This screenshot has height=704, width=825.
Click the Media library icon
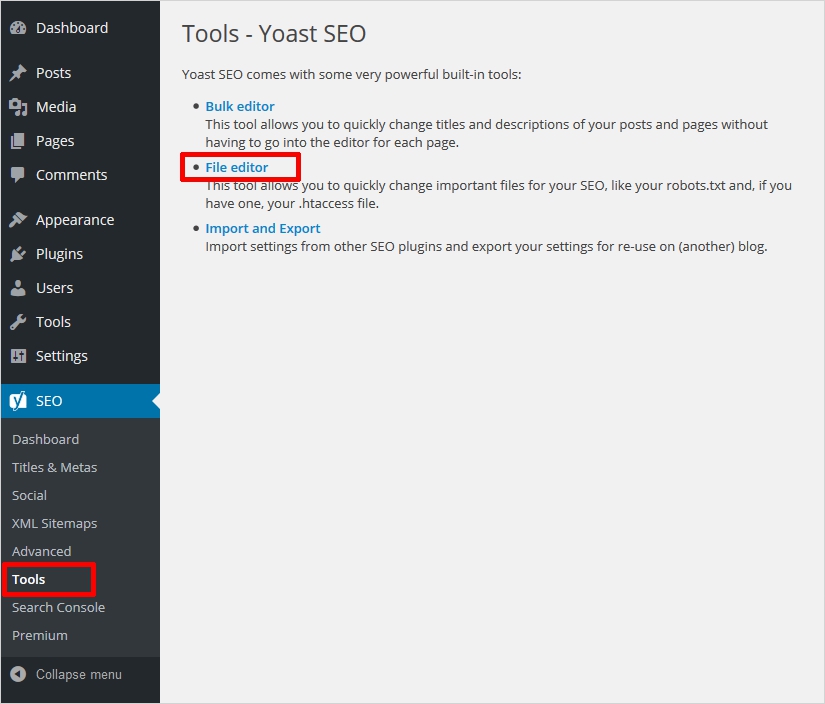(18, 107)
